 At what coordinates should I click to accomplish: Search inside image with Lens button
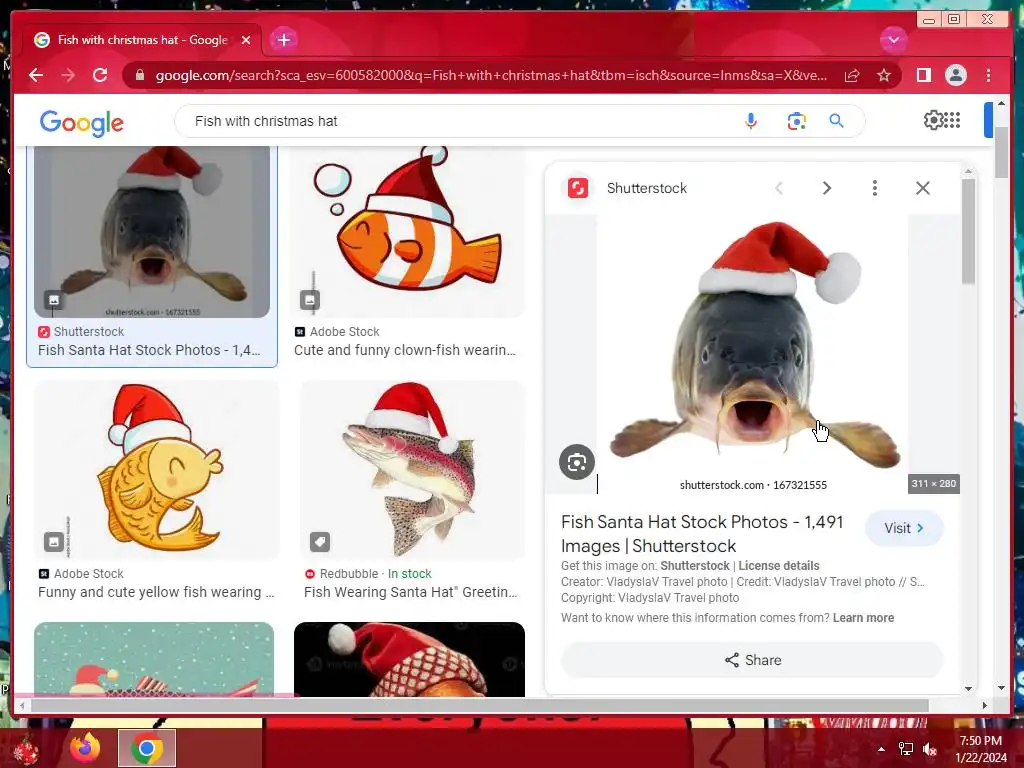577,462
